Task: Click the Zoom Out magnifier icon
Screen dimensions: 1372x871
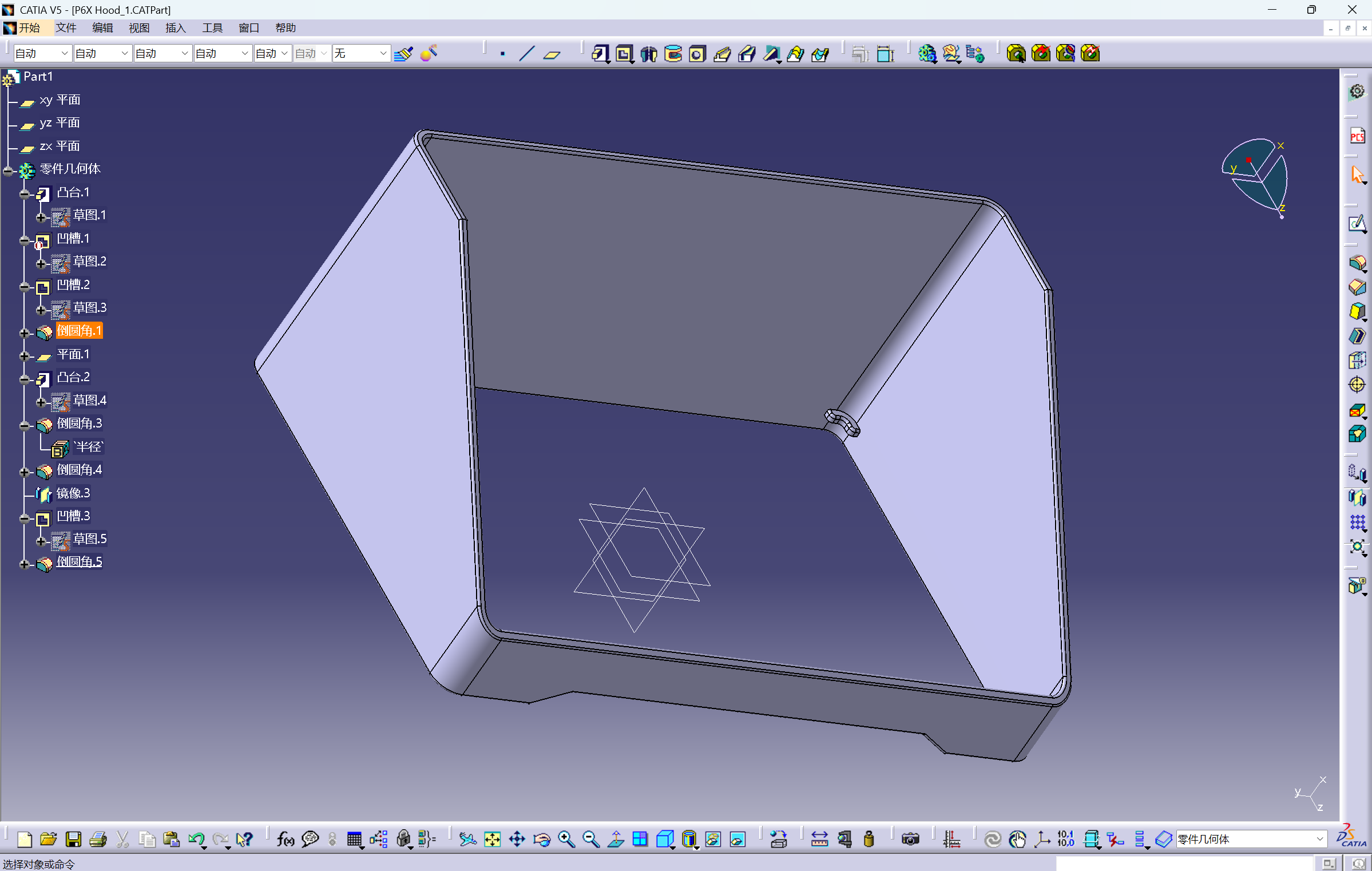Action: coord(591,840)
